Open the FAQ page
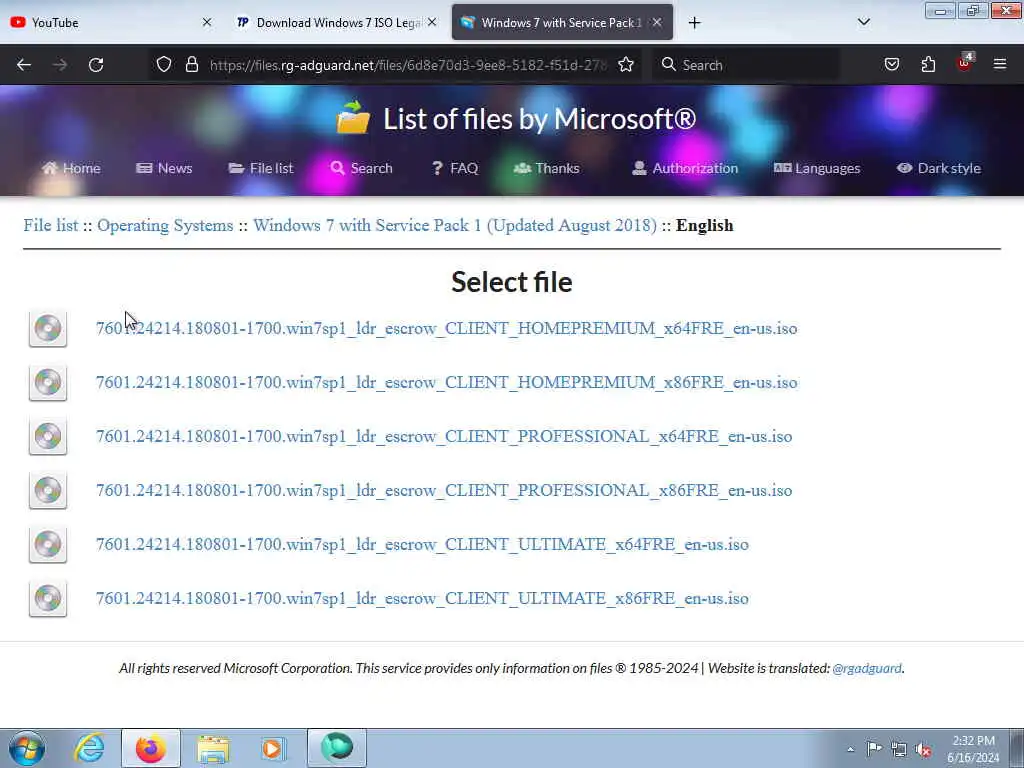This screenshot has width=1024, height=768. (x=455, y=168)
